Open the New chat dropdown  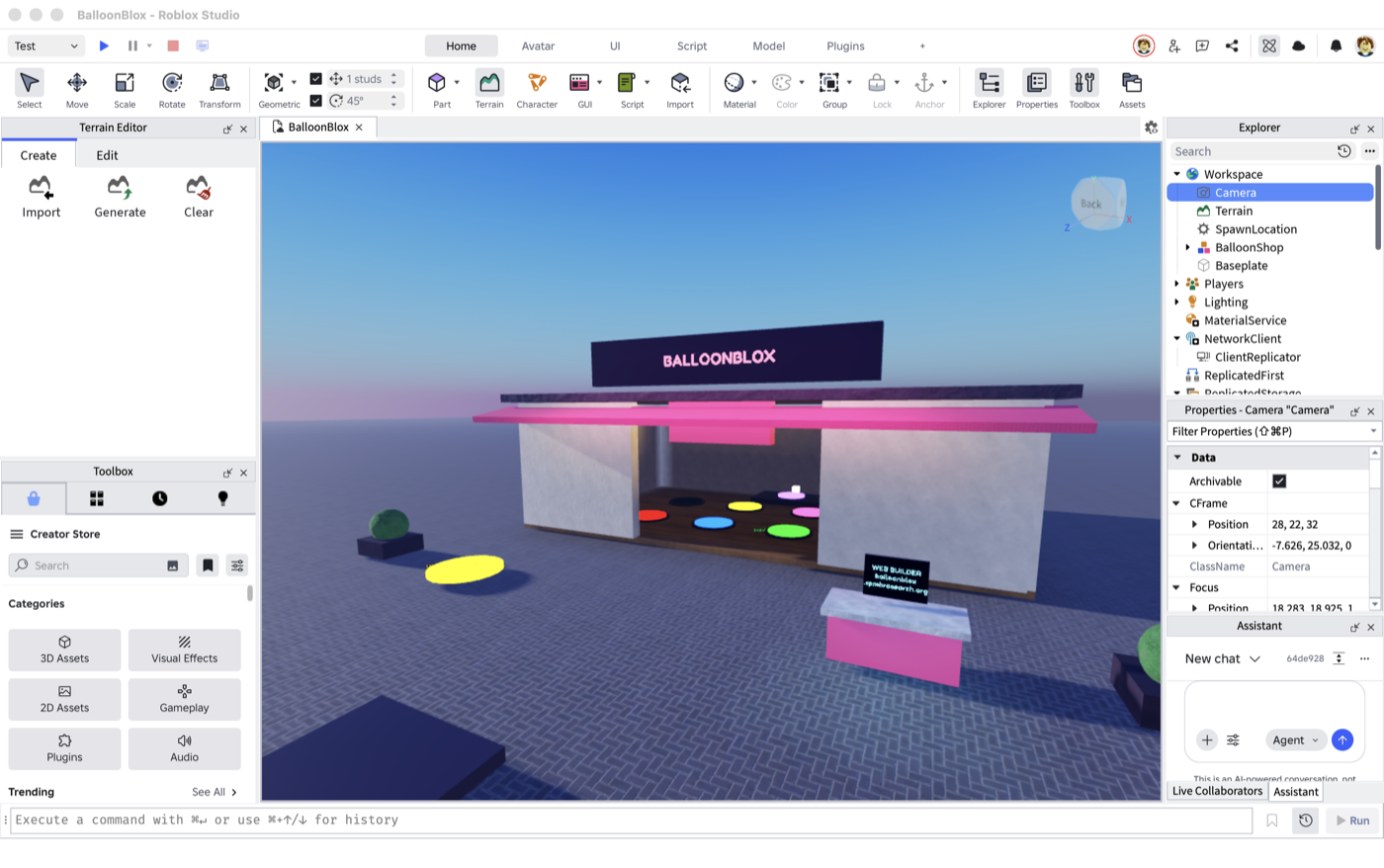(1223, 658)
